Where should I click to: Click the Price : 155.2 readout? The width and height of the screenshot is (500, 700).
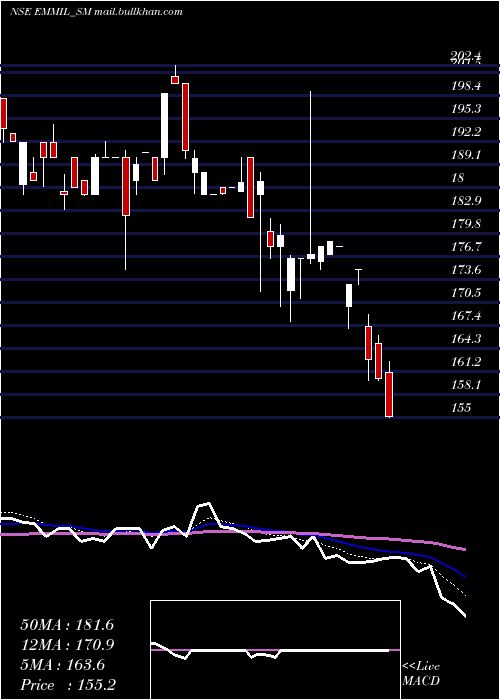(68, 685)
